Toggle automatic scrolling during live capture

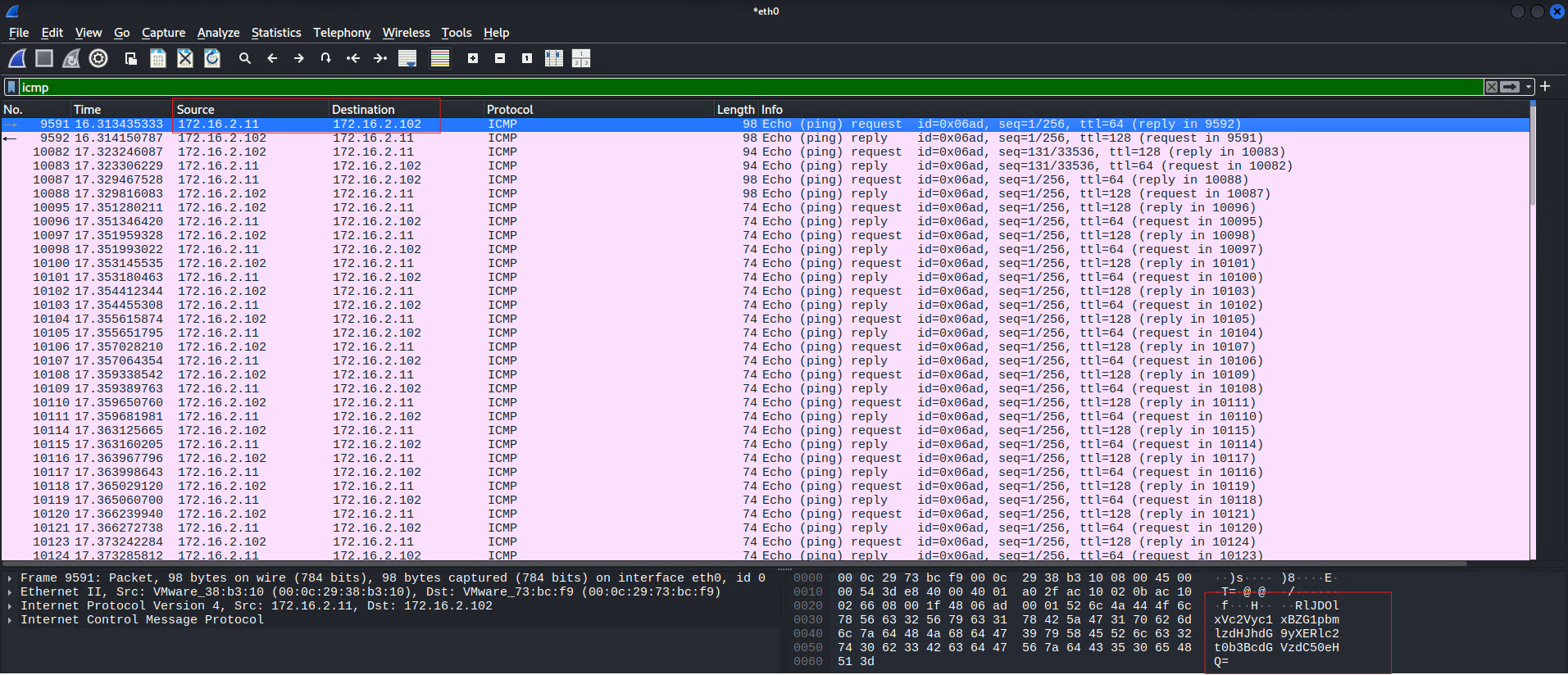(x=407, y=58)
